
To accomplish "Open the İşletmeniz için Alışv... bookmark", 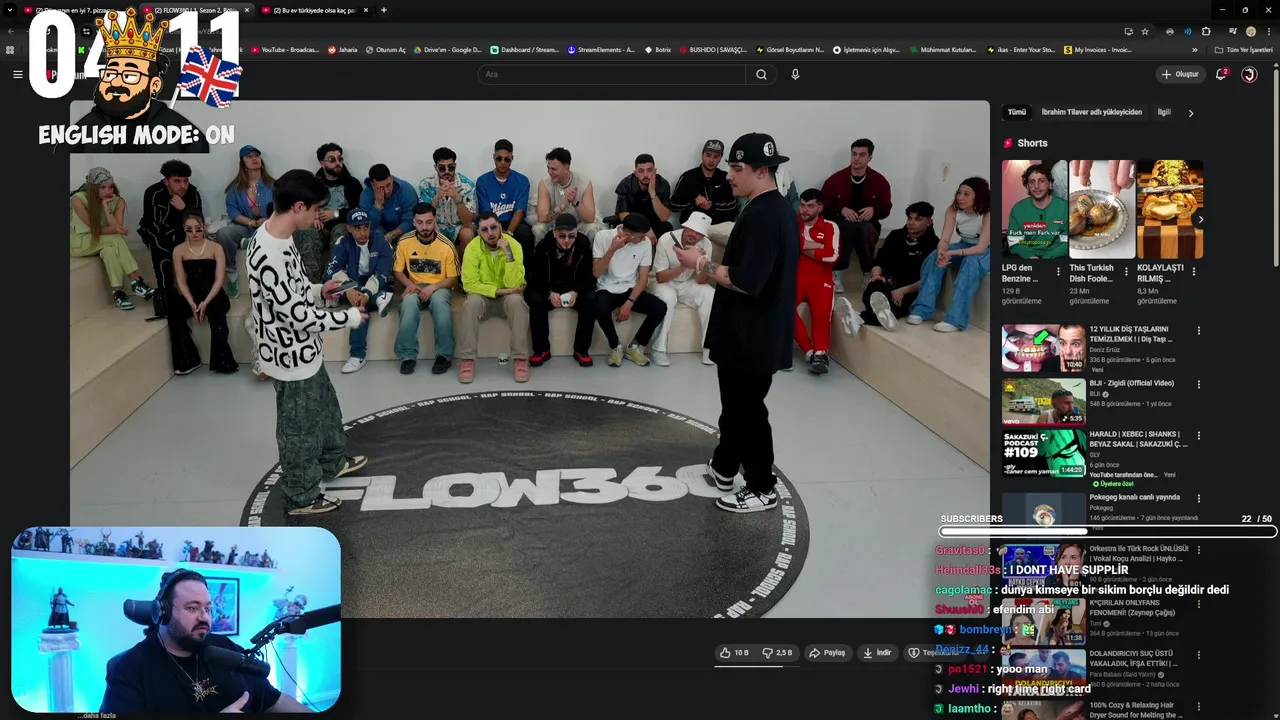I will point(867,49).
